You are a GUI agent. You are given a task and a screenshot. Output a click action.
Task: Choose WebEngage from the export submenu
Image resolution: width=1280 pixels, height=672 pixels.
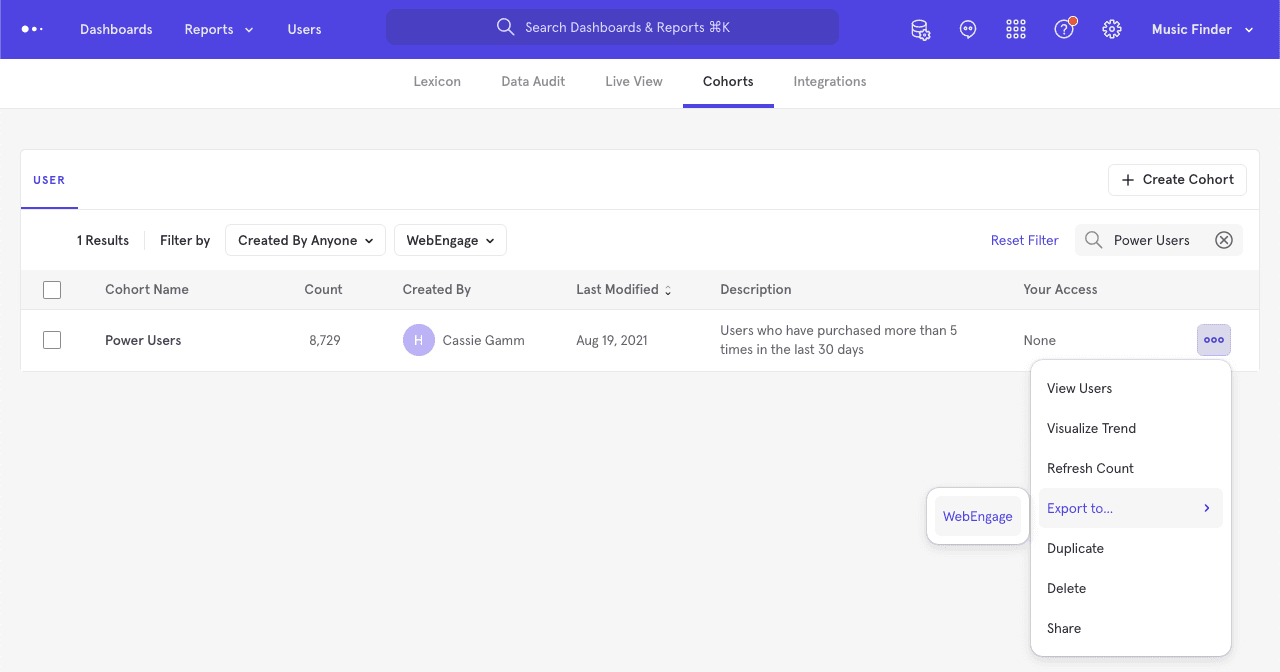(977, 516)
